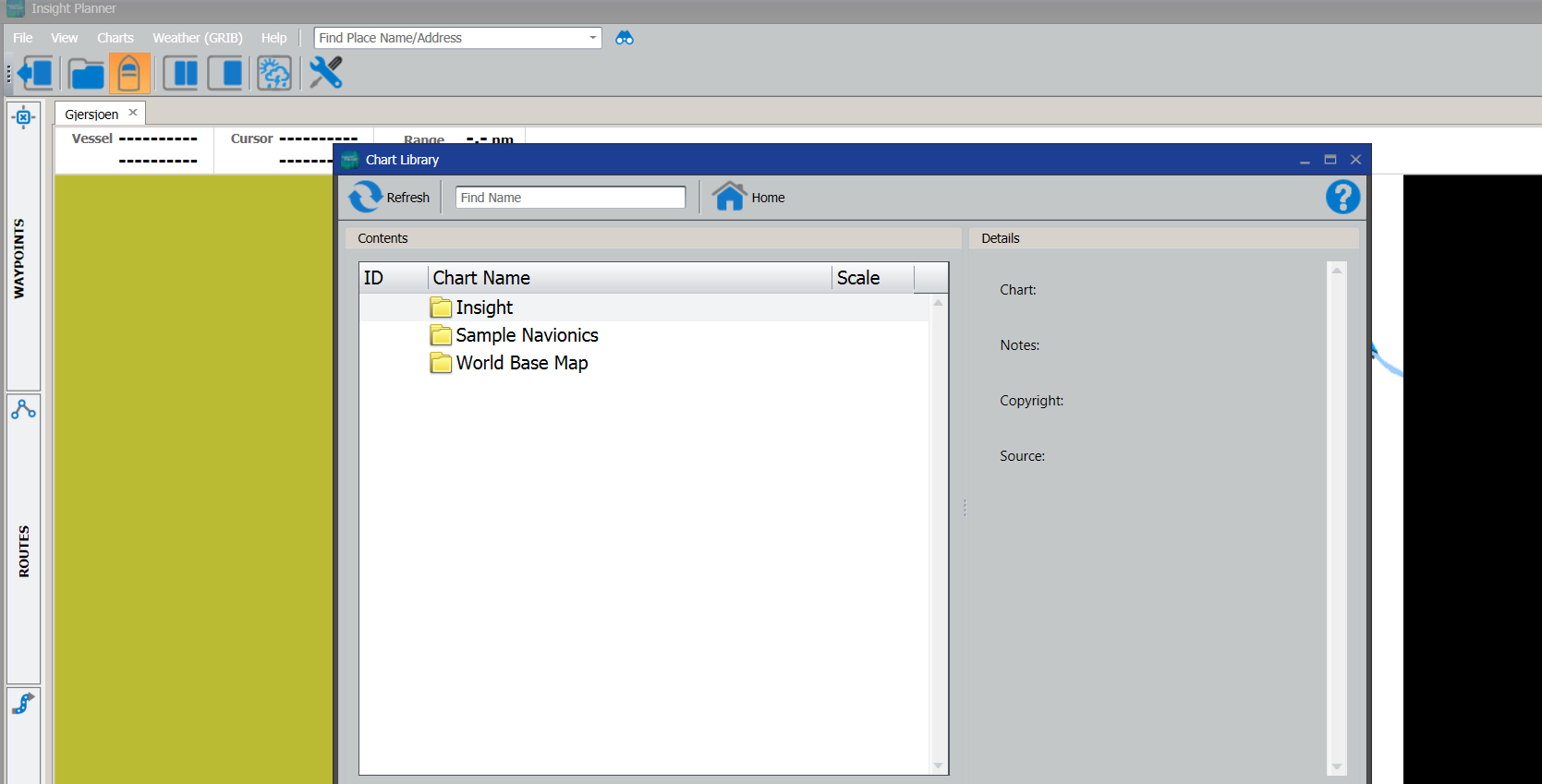Click the binoculars search icon

(x=625, y=38)
